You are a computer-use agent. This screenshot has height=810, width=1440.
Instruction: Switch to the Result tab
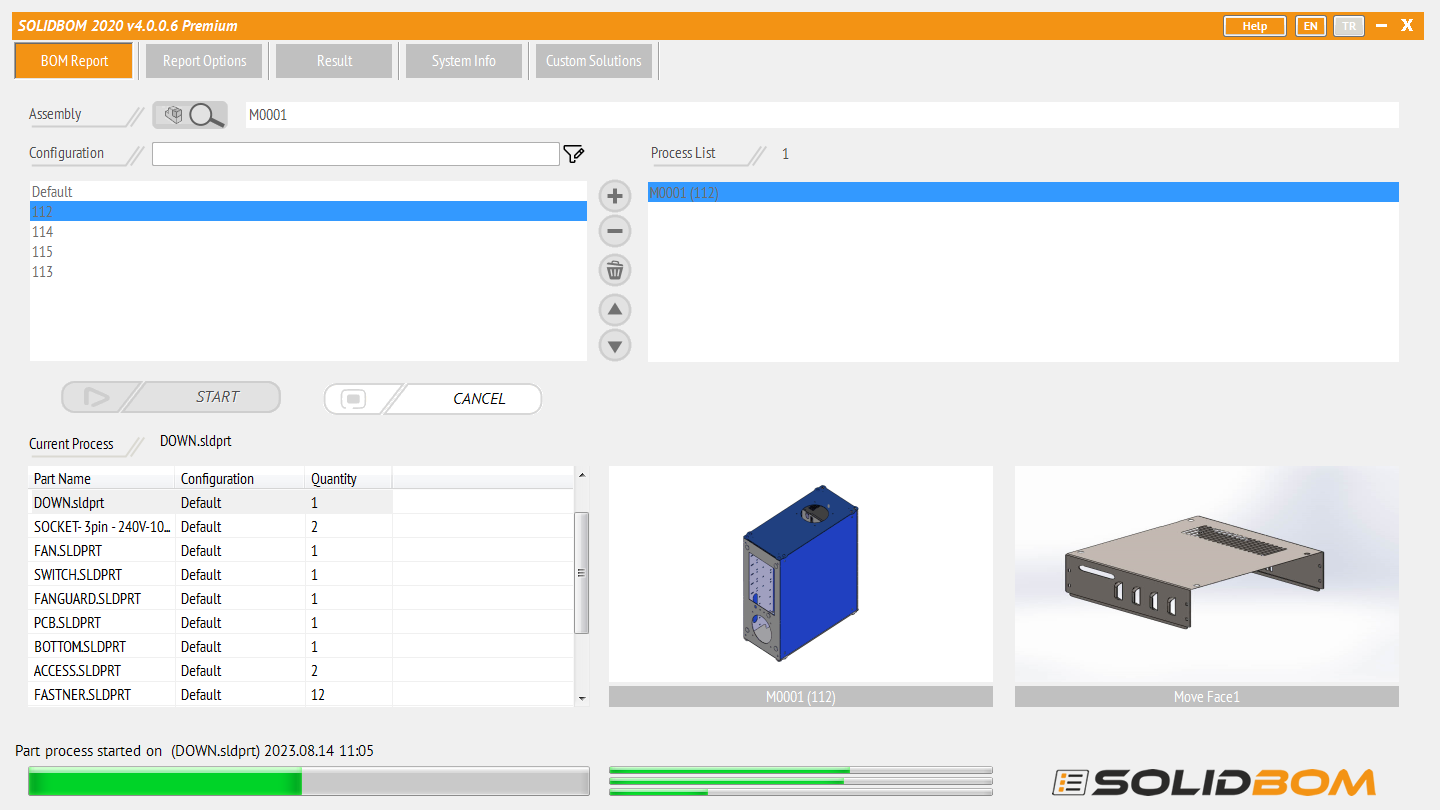coord(334,61)
